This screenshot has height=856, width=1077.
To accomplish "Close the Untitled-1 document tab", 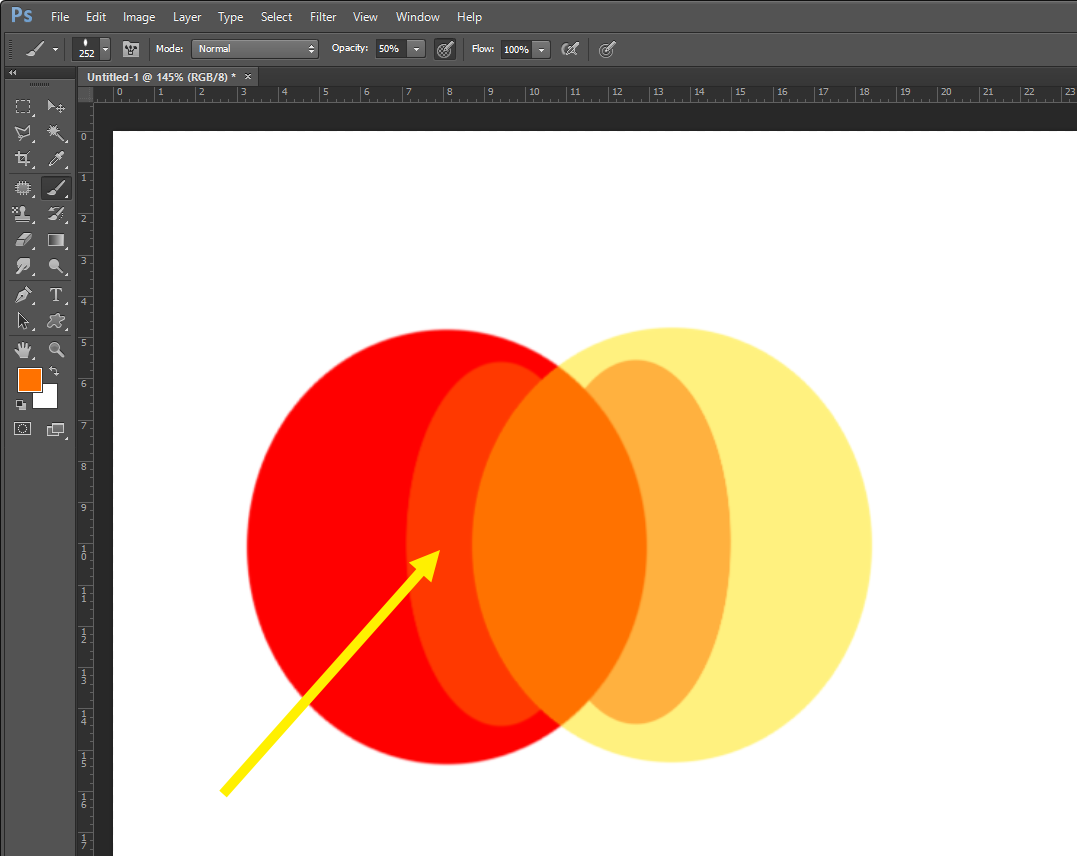I will tap(248, 76).
